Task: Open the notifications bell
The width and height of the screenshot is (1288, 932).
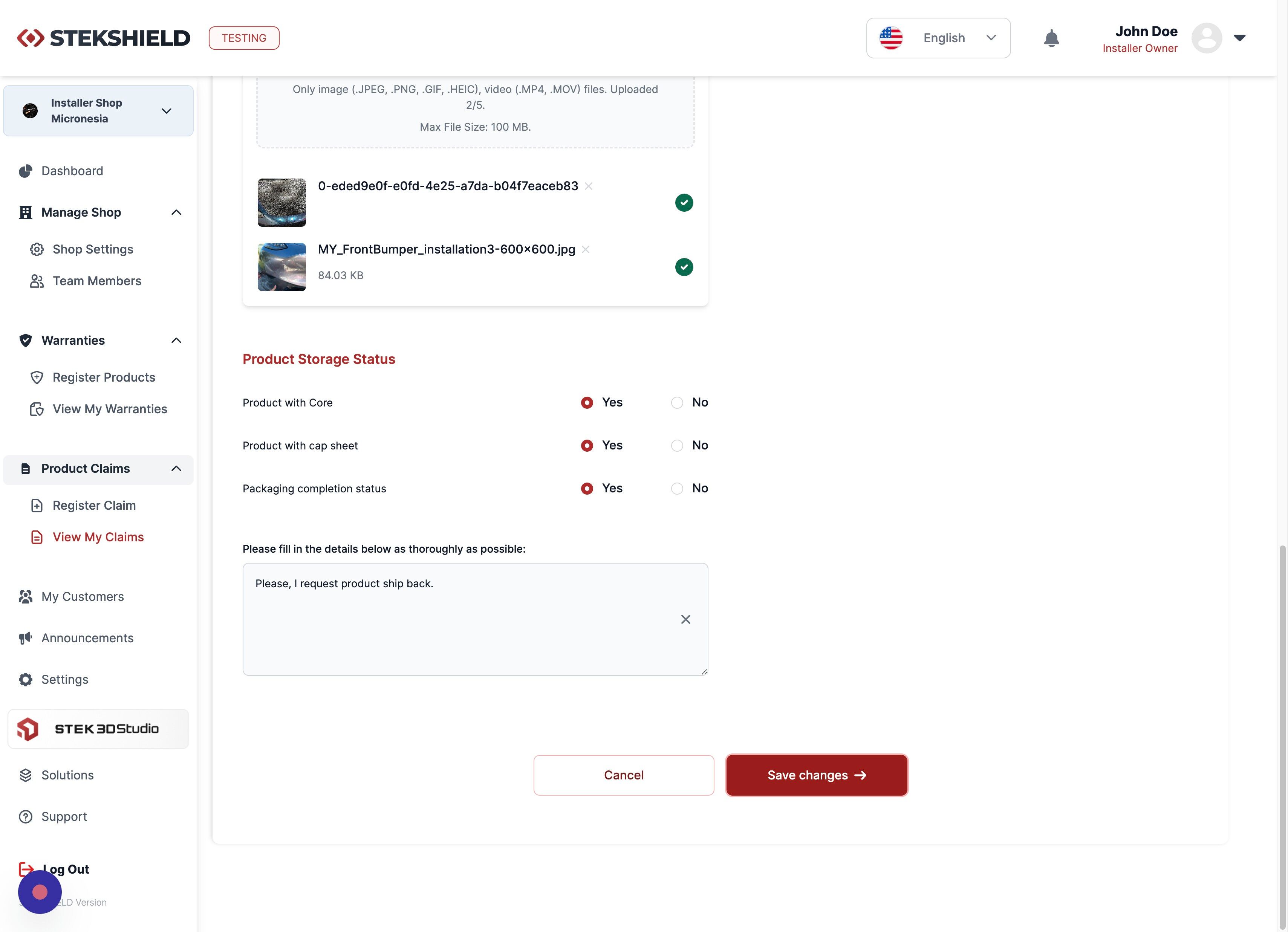Action: tap(1051, 38)
